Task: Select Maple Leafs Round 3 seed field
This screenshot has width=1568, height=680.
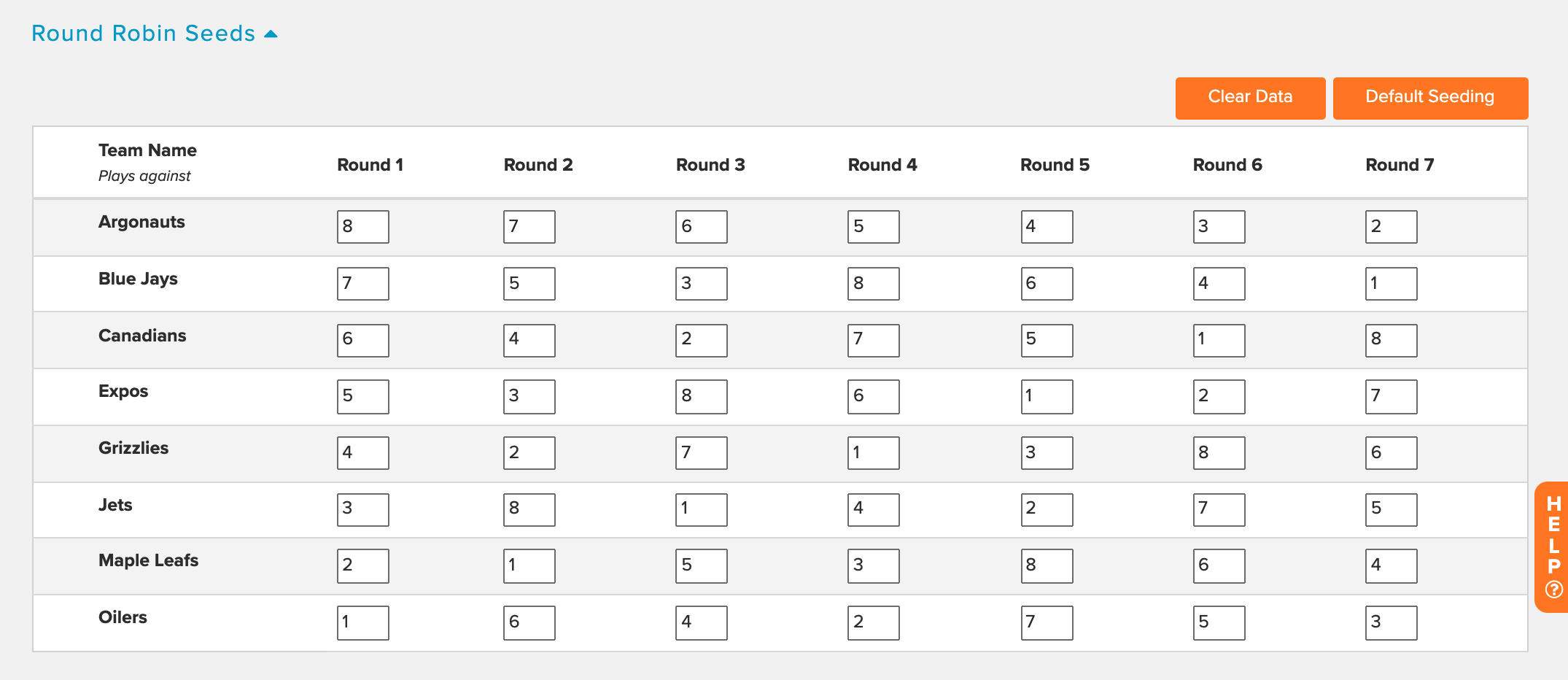Action: 702,566
